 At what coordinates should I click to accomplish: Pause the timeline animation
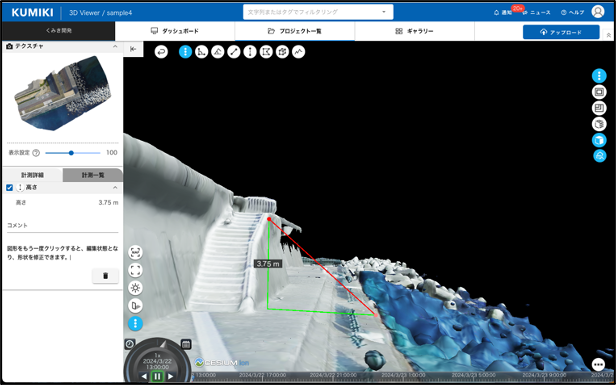[157, 376]
